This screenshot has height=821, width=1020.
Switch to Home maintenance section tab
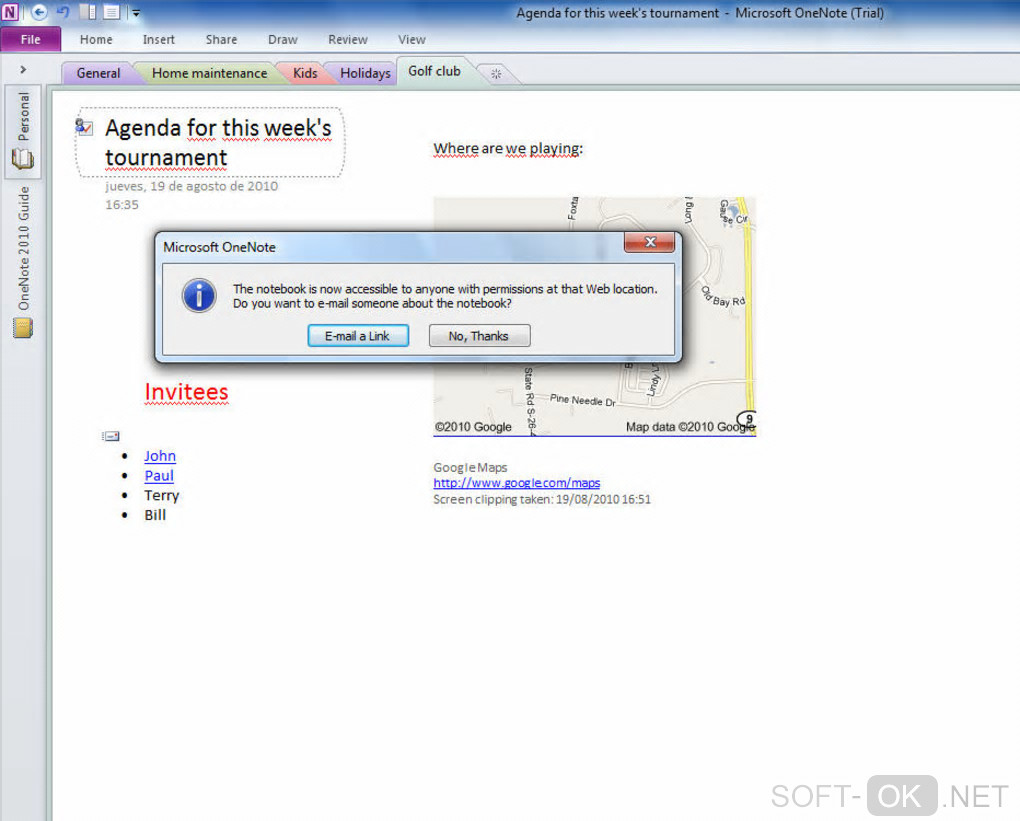(209, 73)
